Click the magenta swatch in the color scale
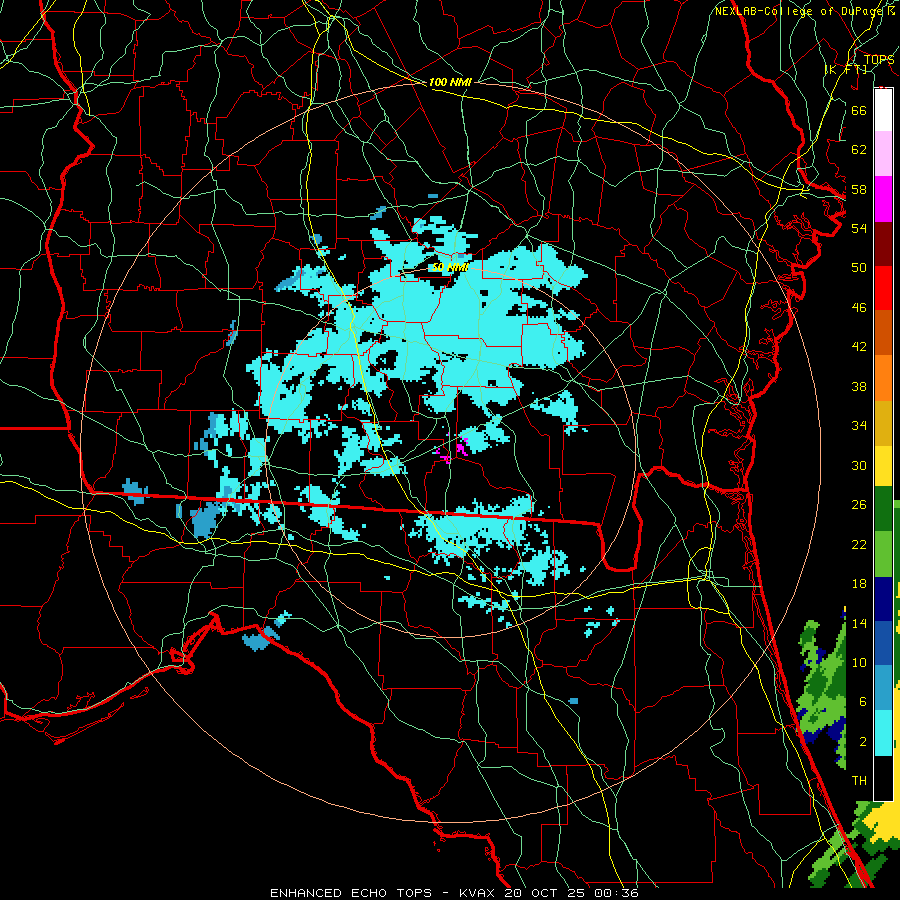This screenshot has width=900, height=900. [883, 199]
